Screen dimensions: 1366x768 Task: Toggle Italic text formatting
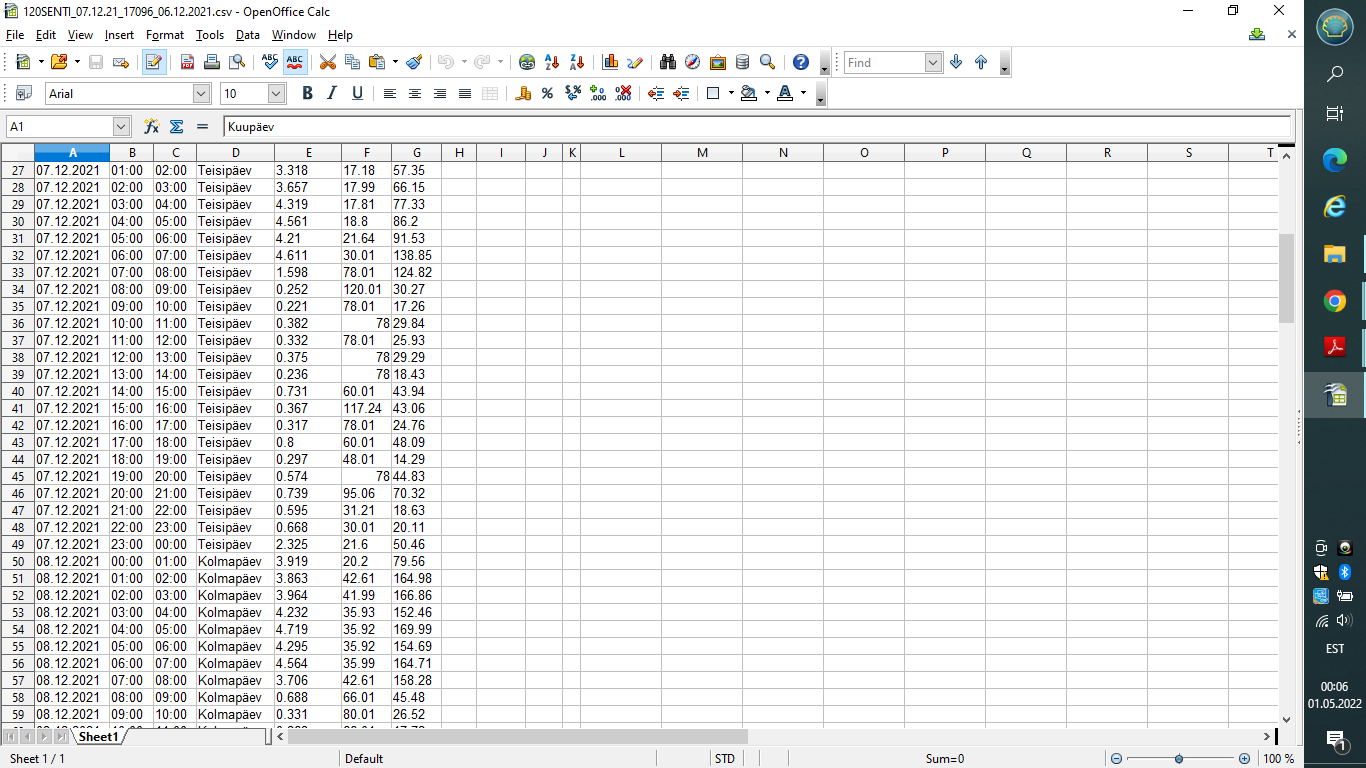[x=332, y=93]
